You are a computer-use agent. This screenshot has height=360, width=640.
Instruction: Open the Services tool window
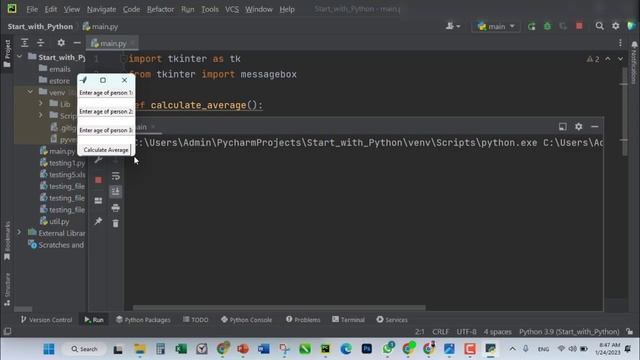[392, 320]
